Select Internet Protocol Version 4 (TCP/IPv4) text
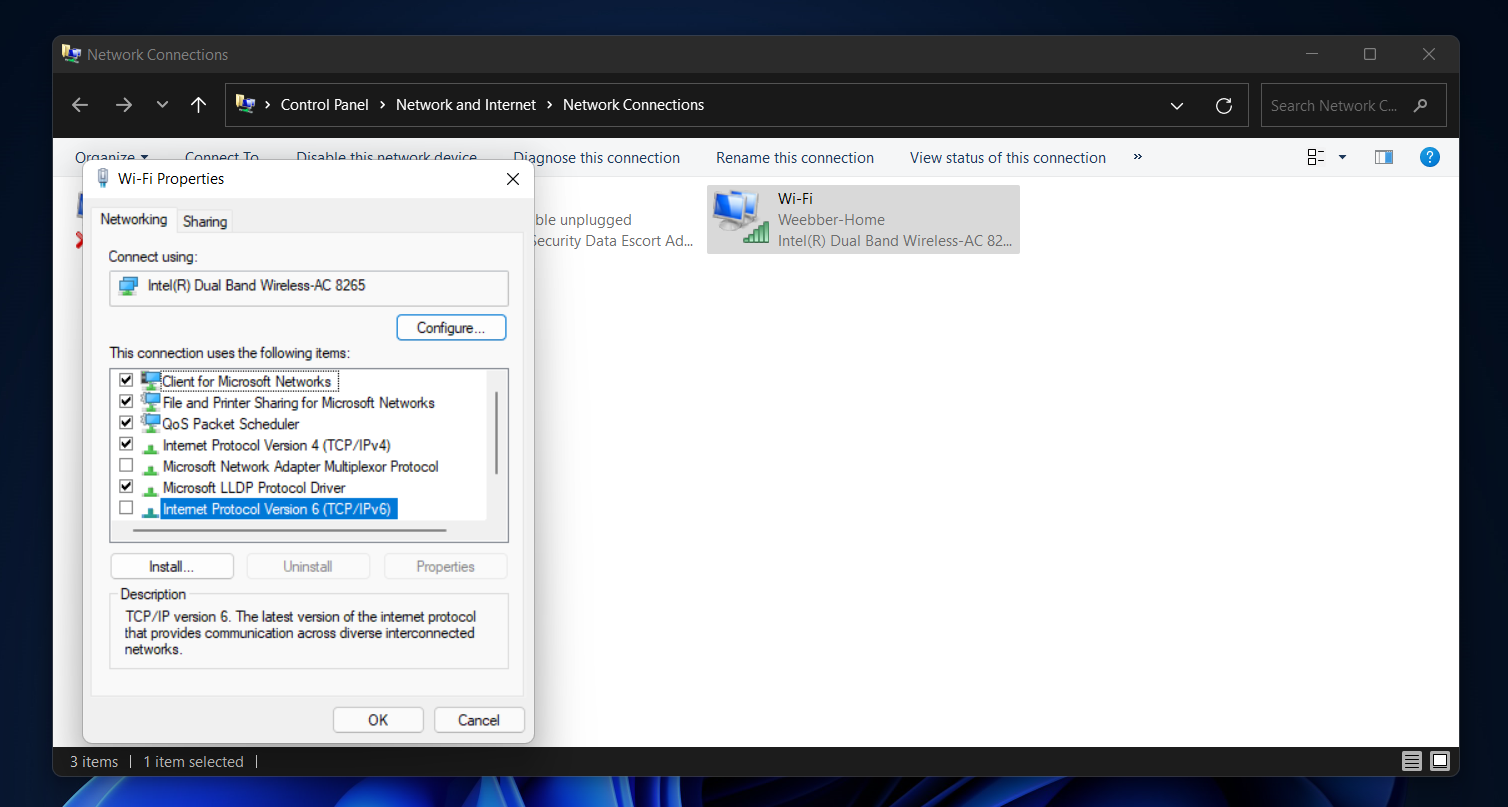This screenshot has width=1508, height=807. coord(276,445)
